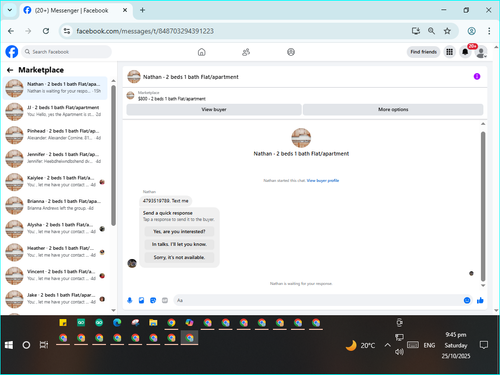Click the chat scrollbar's down arrow
The height and width of the screenshot is (375, 500).
click(x=483, y=286)
